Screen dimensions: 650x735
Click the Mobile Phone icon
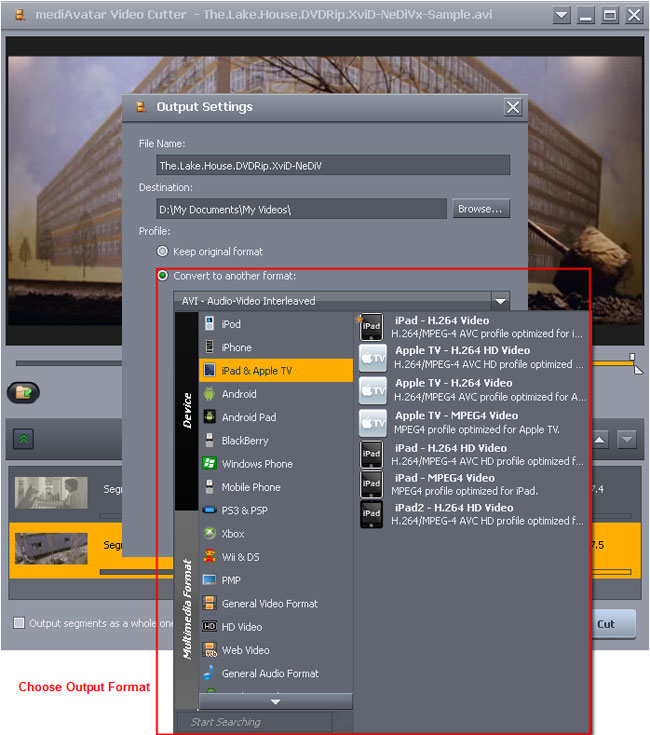tap(209, 487)
